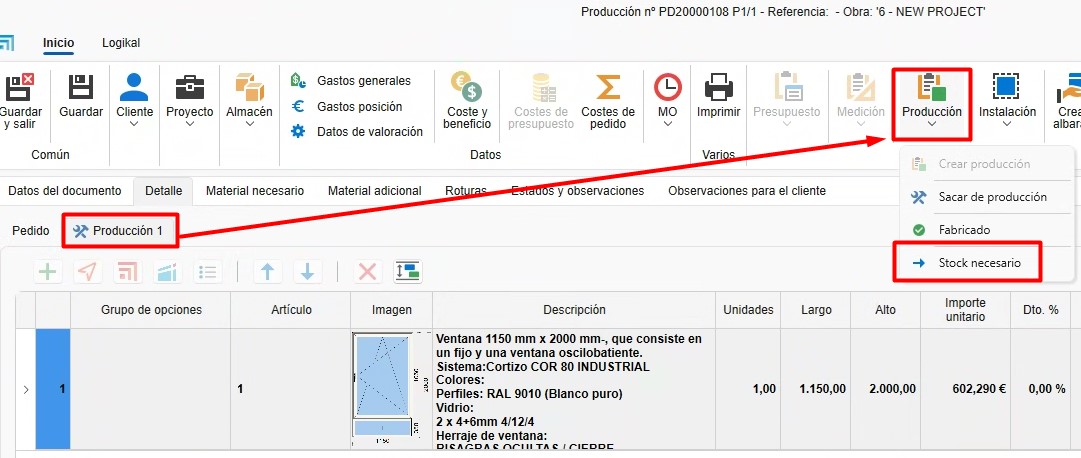
Task: Add a new row with plus icon
Action: point(48,272)
